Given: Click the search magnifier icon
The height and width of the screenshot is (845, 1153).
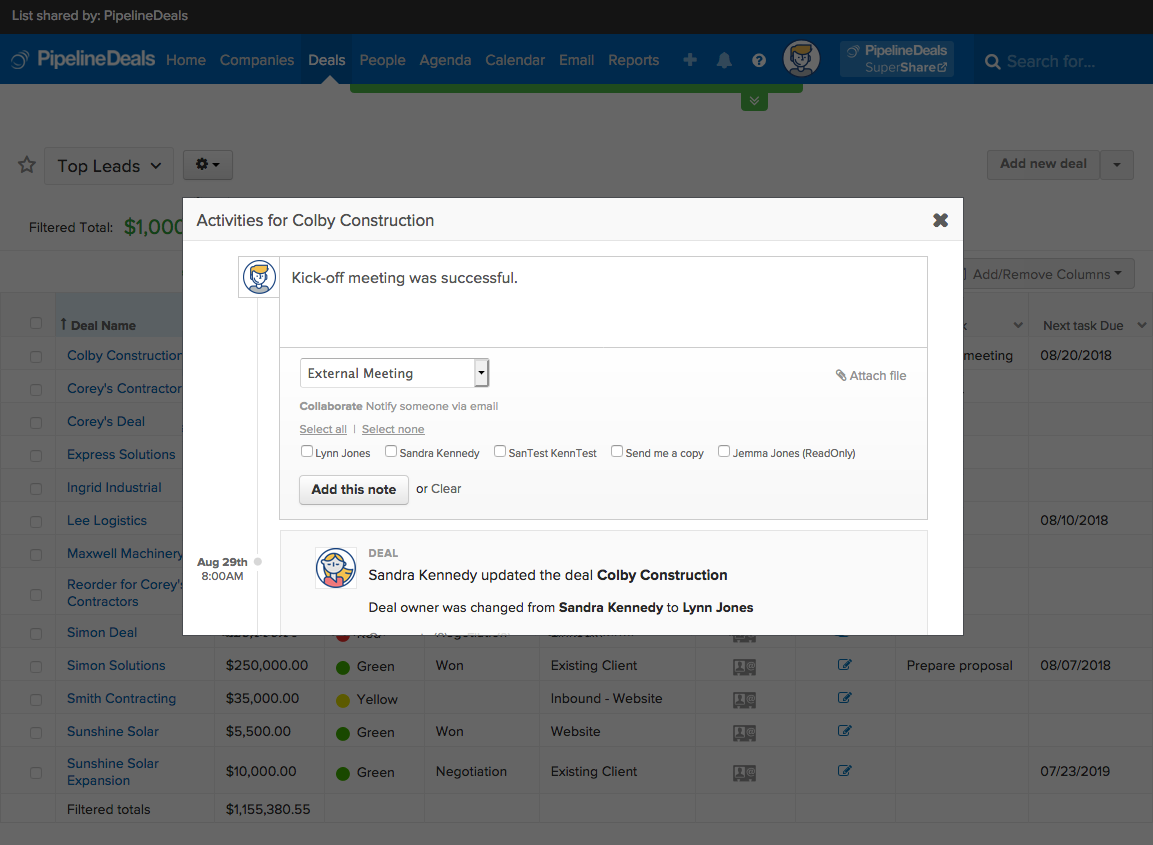Looking at the screenshot, I should click(993, 62).
